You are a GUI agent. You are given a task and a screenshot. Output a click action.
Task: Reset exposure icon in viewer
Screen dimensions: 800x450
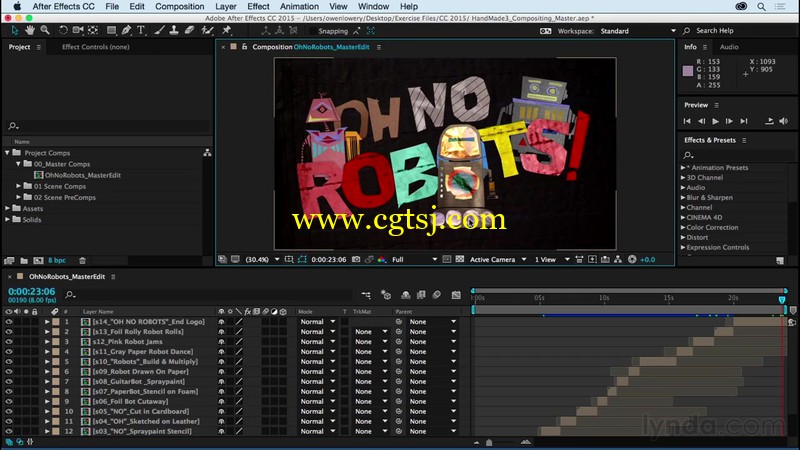click(632, 259)
